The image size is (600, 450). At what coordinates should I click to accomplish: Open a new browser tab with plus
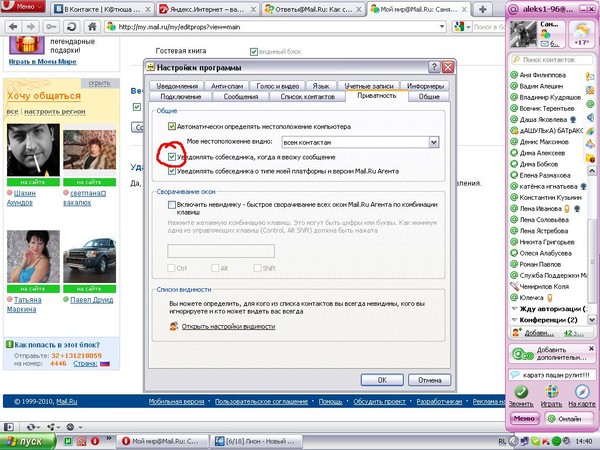tap(483, 9)
